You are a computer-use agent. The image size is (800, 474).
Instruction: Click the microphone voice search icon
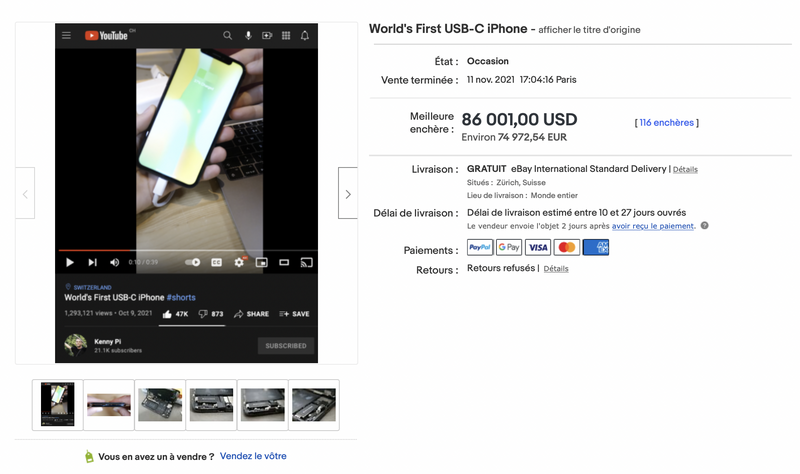[248, 35]
